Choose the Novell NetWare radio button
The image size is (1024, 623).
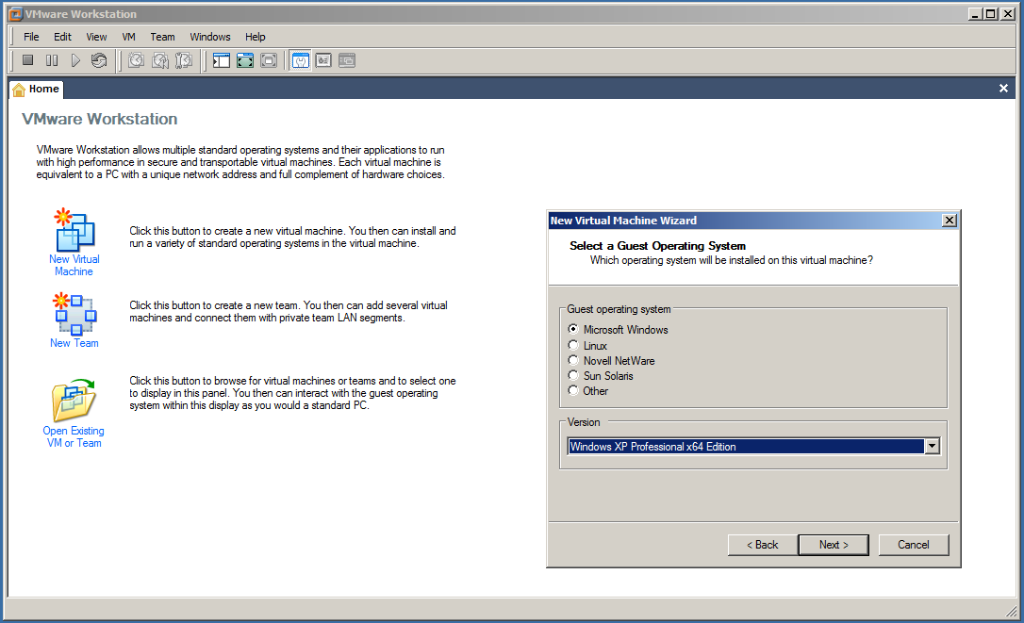573,360
